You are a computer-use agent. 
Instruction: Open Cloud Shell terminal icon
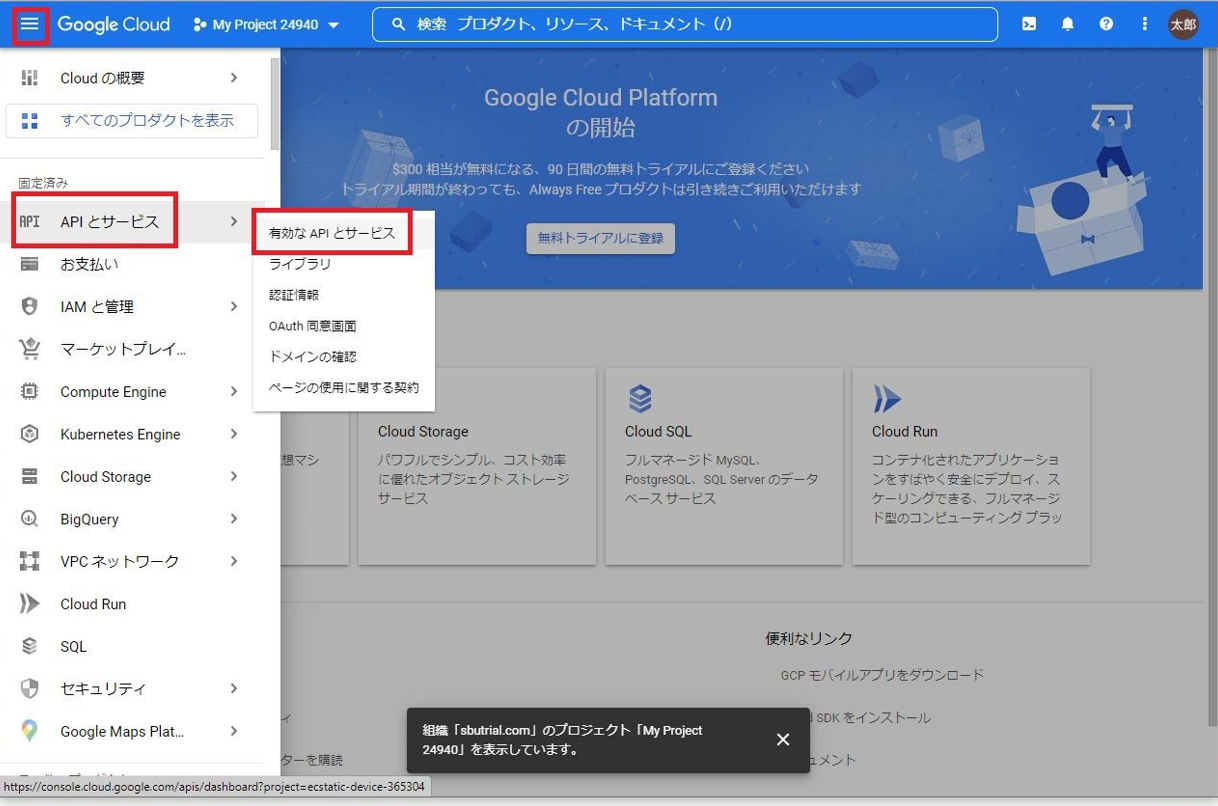point(1029,24)
